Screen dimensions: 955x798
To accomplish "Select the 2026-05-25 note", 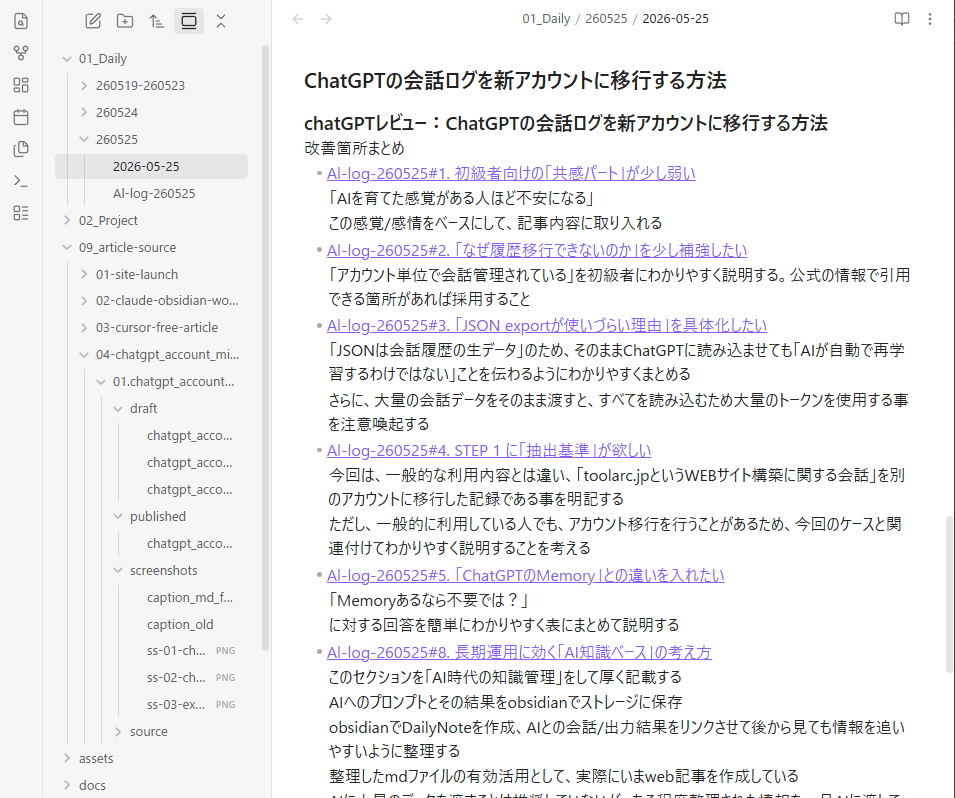I will 152,166.
